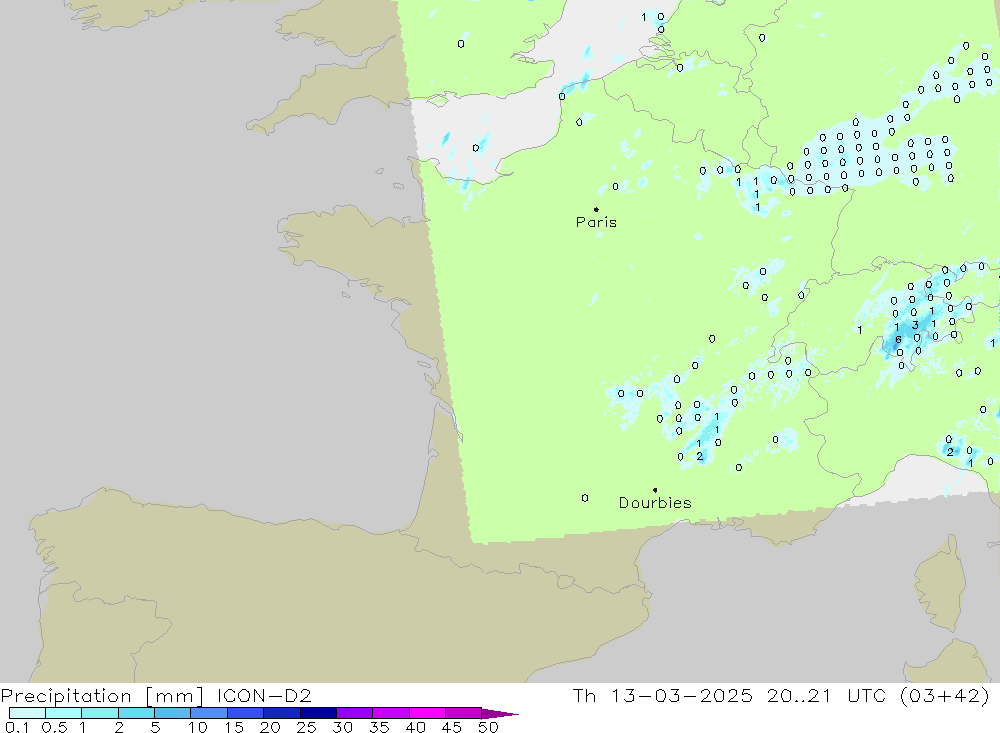Pick the 10–15 mm legend color
Screen dimensions: 1000x733
coord(209,713)
